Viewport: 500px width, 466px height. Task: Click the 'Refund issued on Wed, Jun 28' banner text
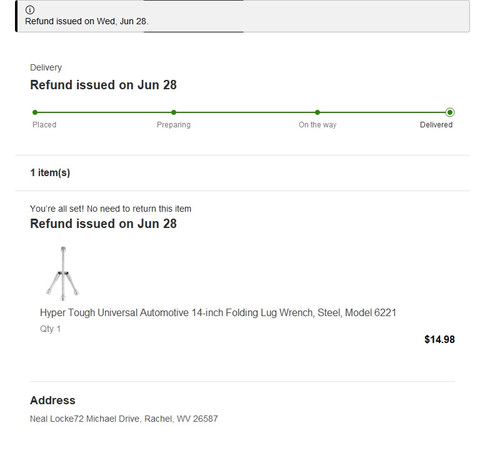pos(86,21)
